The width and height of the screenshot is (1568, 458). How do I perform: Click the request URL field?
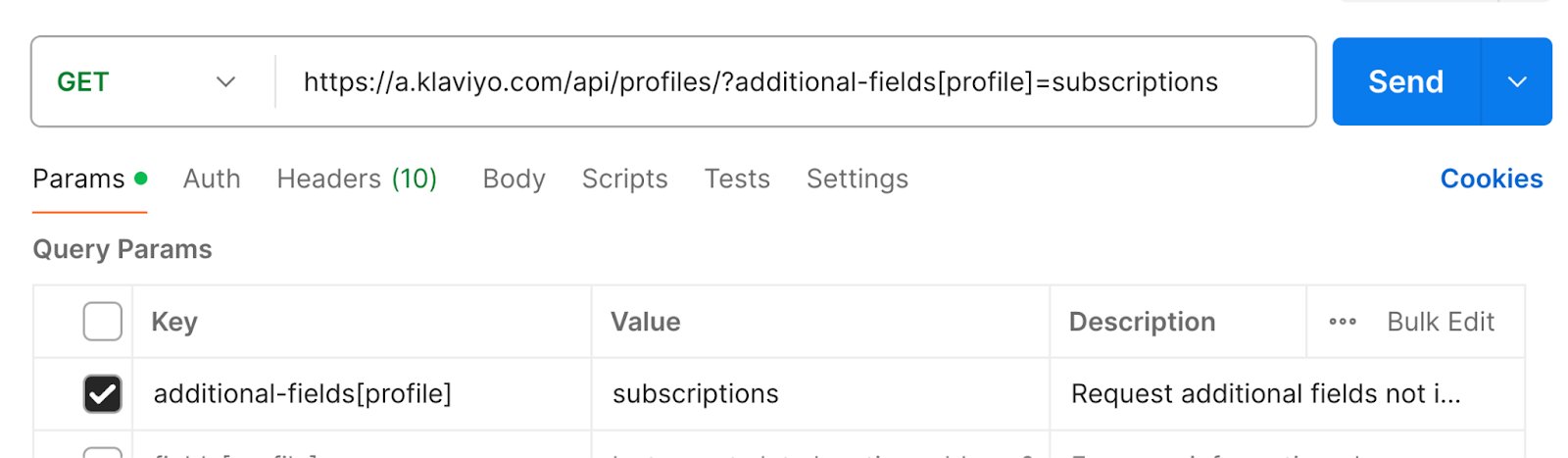coord(760,82)
